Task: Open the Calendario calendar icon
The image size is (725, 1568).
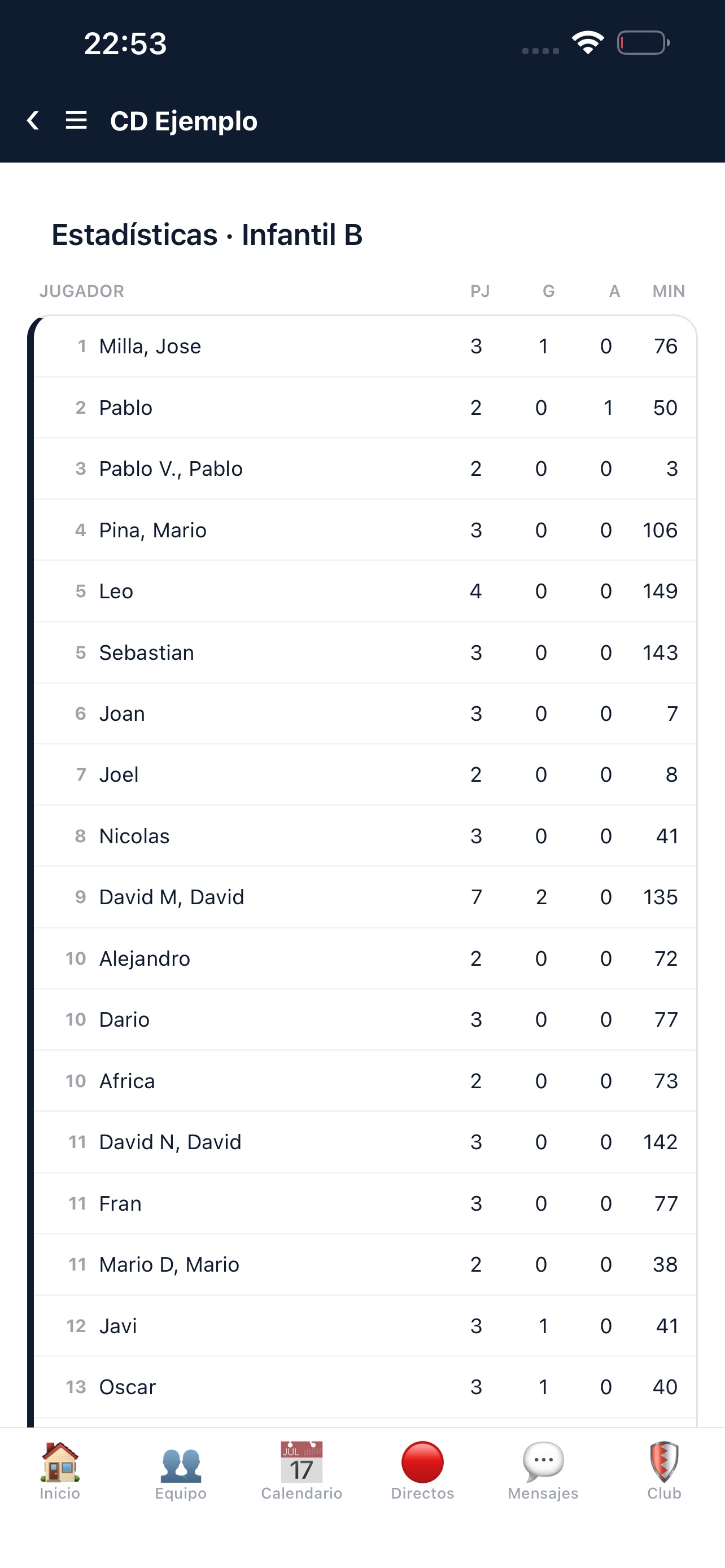Action: (302, 1462)
